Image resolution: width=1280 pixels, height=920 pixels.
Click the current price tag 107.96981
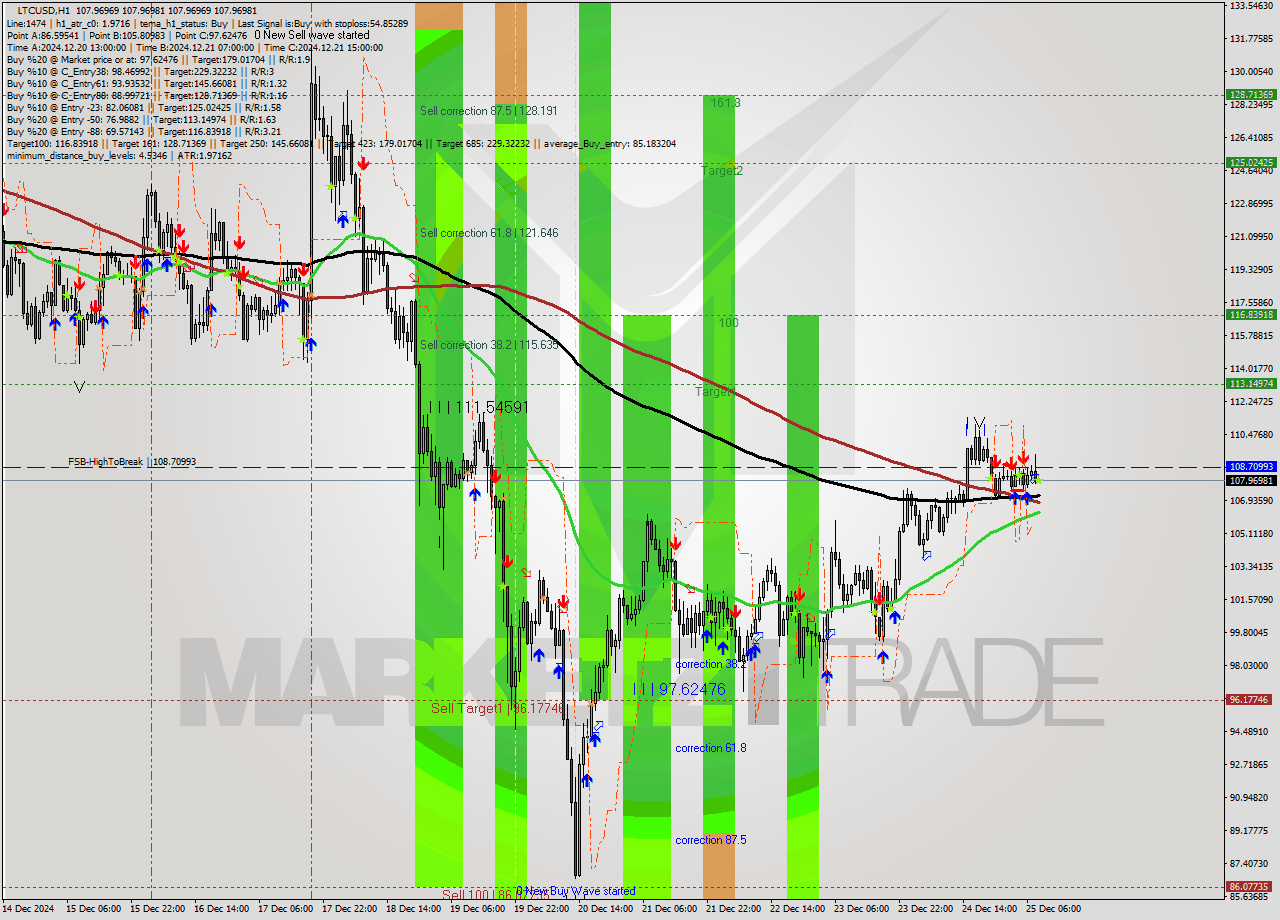(x=1251, y=480)
